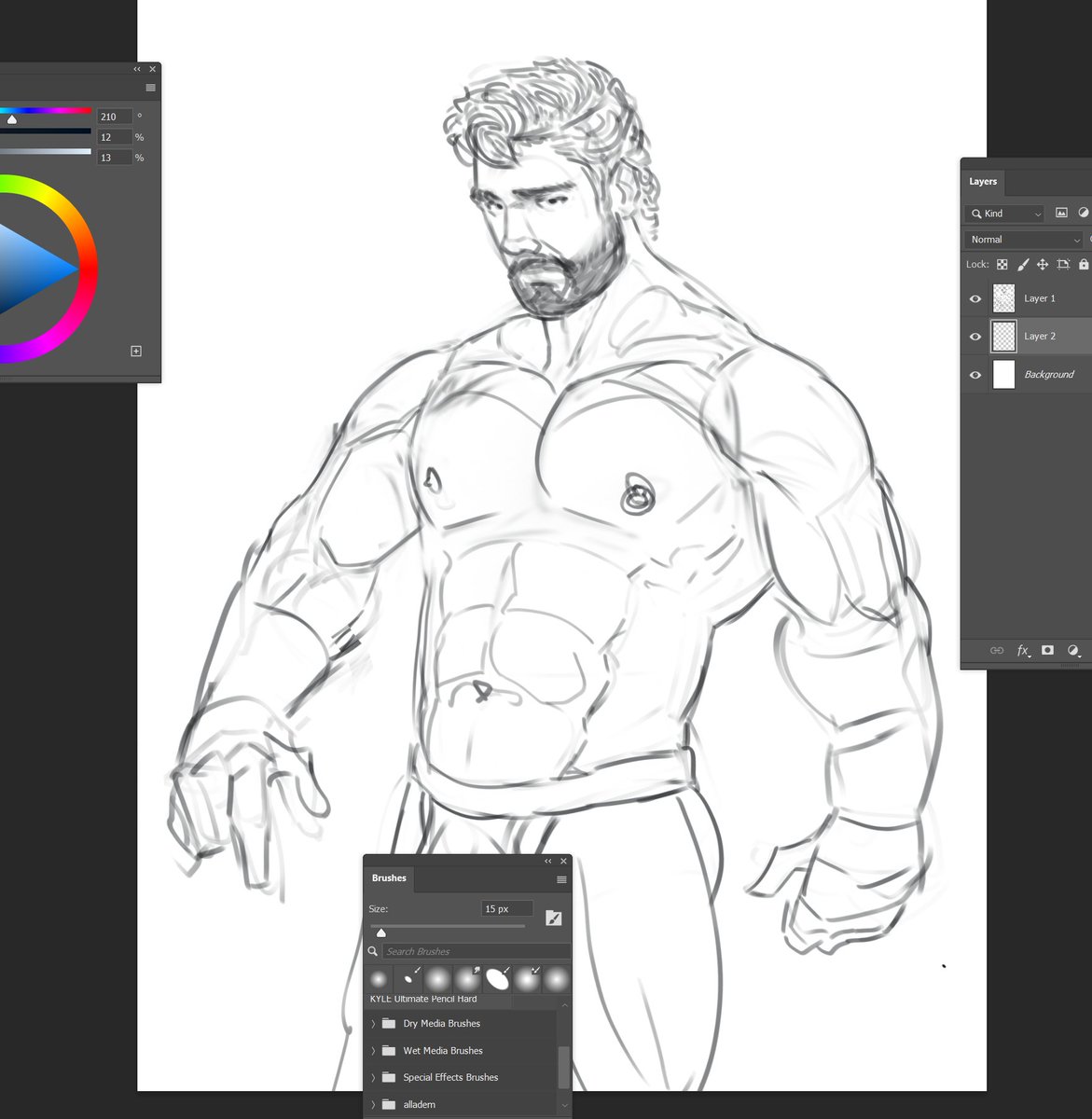1092x1119 pixels.
Task: Click the lock all padlock icon
Action: (x=1084, y=265)
